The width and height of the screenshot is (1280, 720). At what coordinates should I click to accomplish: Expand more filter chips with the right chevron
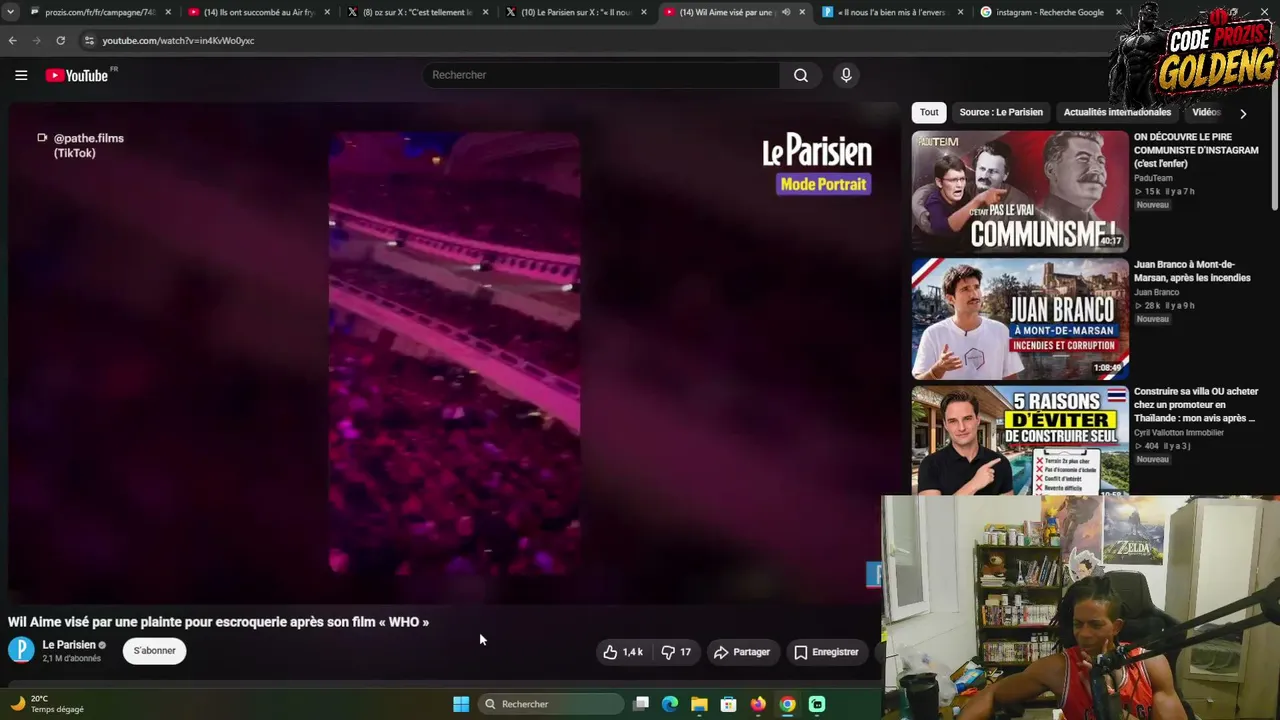coord(1243,113)
